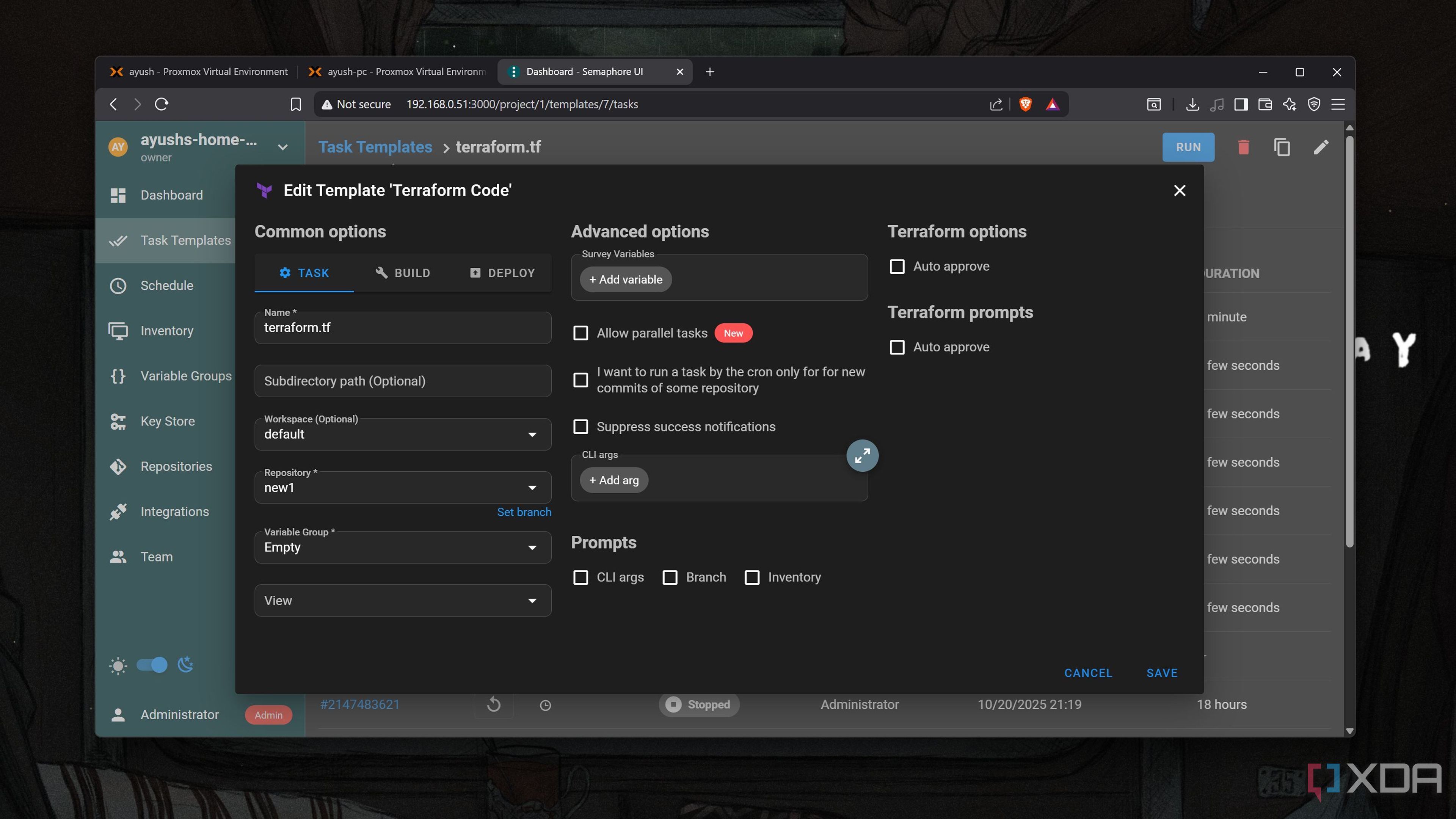Check Auto approve under Terraform prompts

(x=897, y=347)
